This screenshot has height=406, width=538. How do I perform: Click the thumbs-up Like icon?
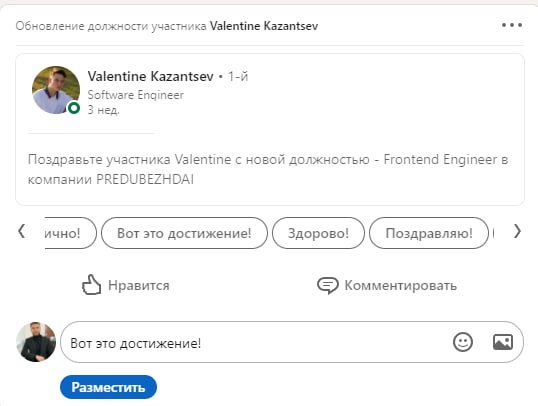click(91, 285)
